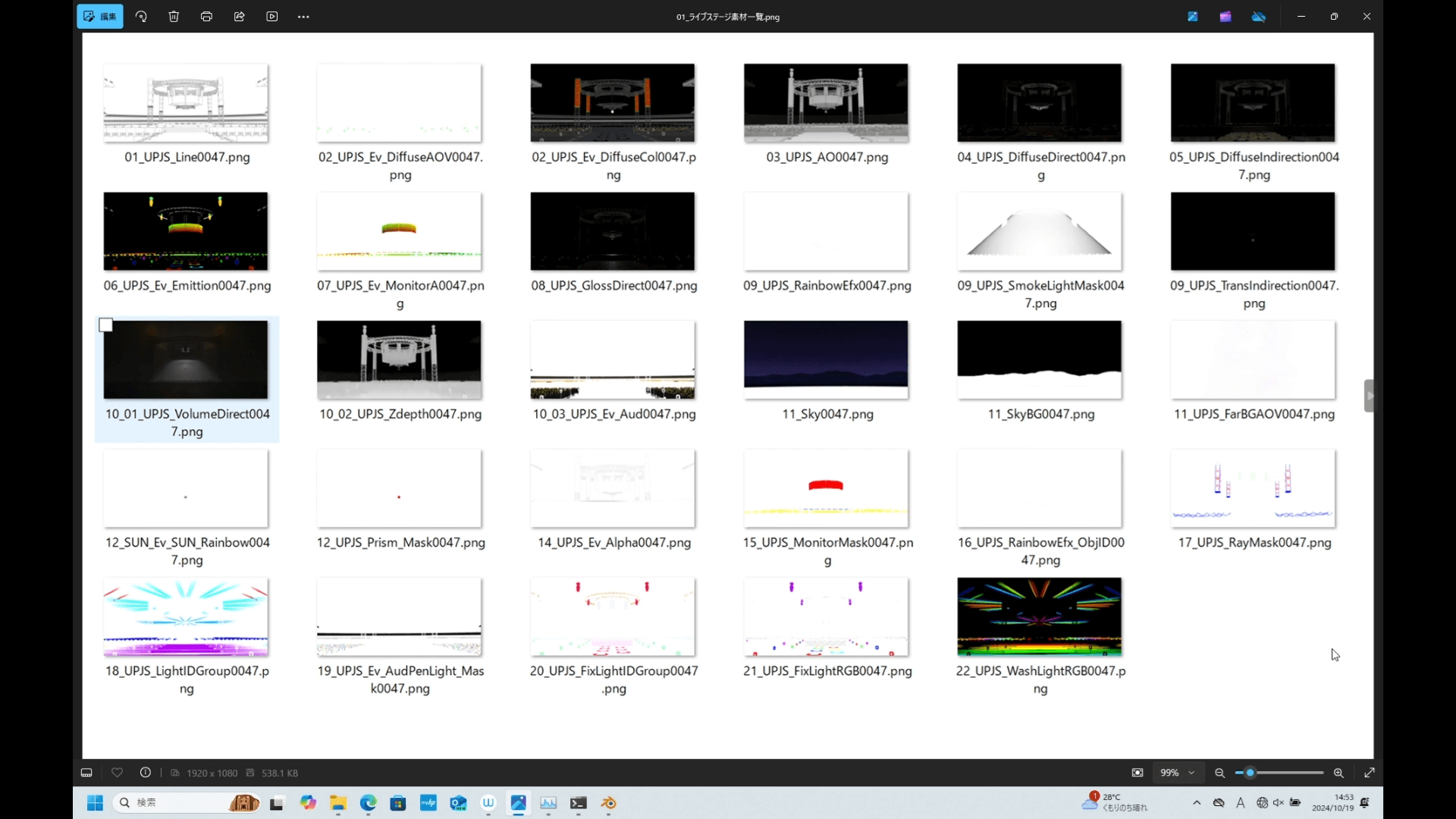Screen dimensions: 1456x819
Task: Enter full screen with the expand arrows icon
Action: point(1370,773)
